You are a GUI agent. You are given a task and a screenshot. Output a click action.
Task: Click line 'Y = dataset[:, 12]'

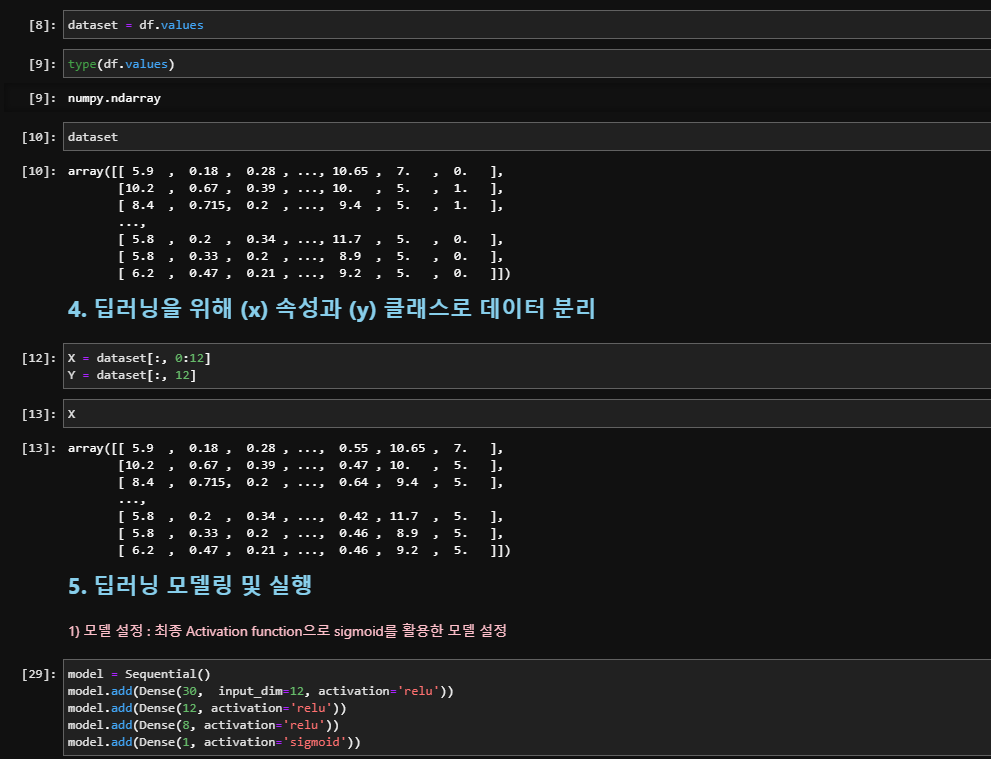tap(131, 375)
